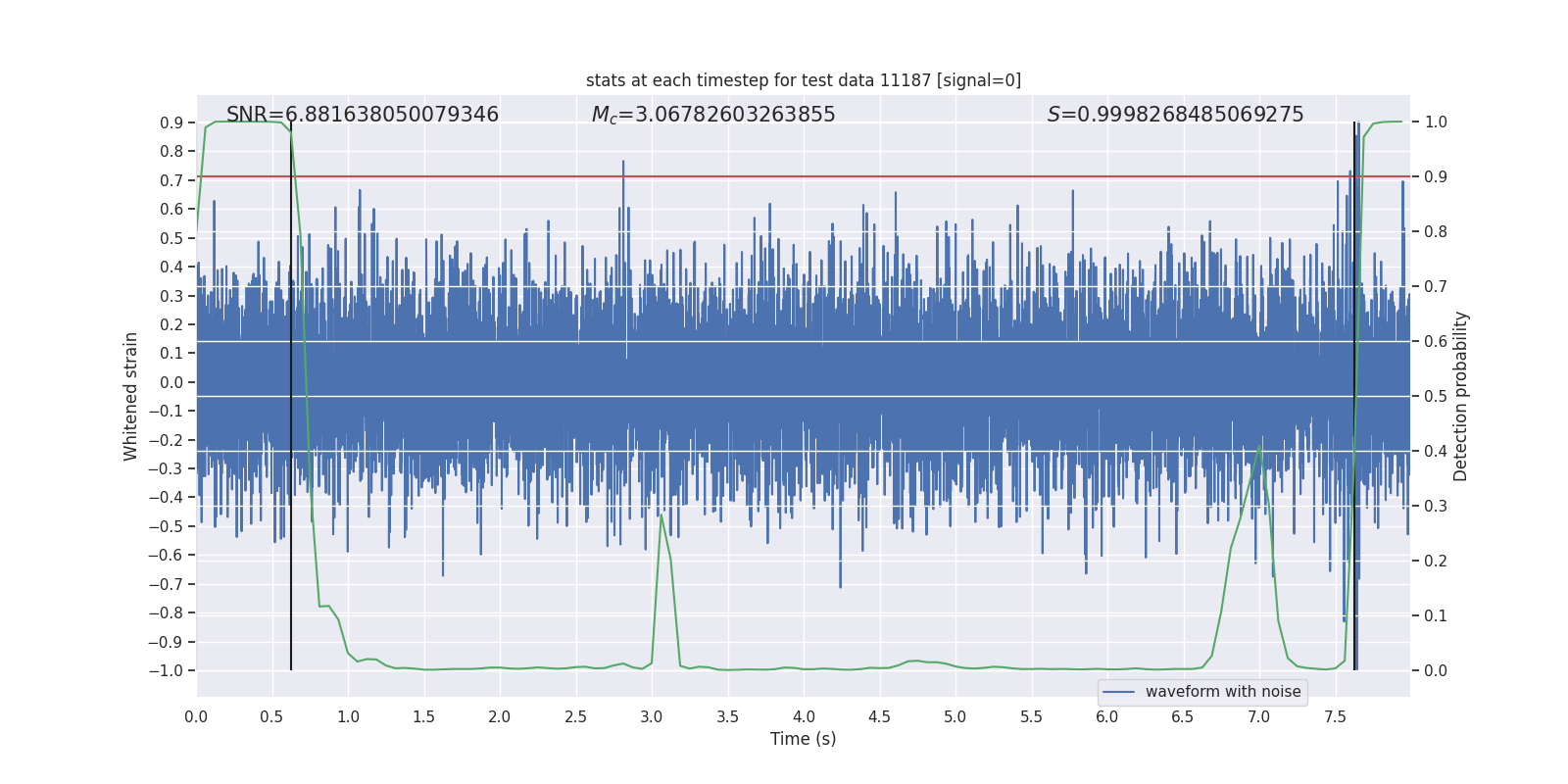Click the '0.0' tick label on left strain axis
1568x784 pixels.
tap(171, 382)
